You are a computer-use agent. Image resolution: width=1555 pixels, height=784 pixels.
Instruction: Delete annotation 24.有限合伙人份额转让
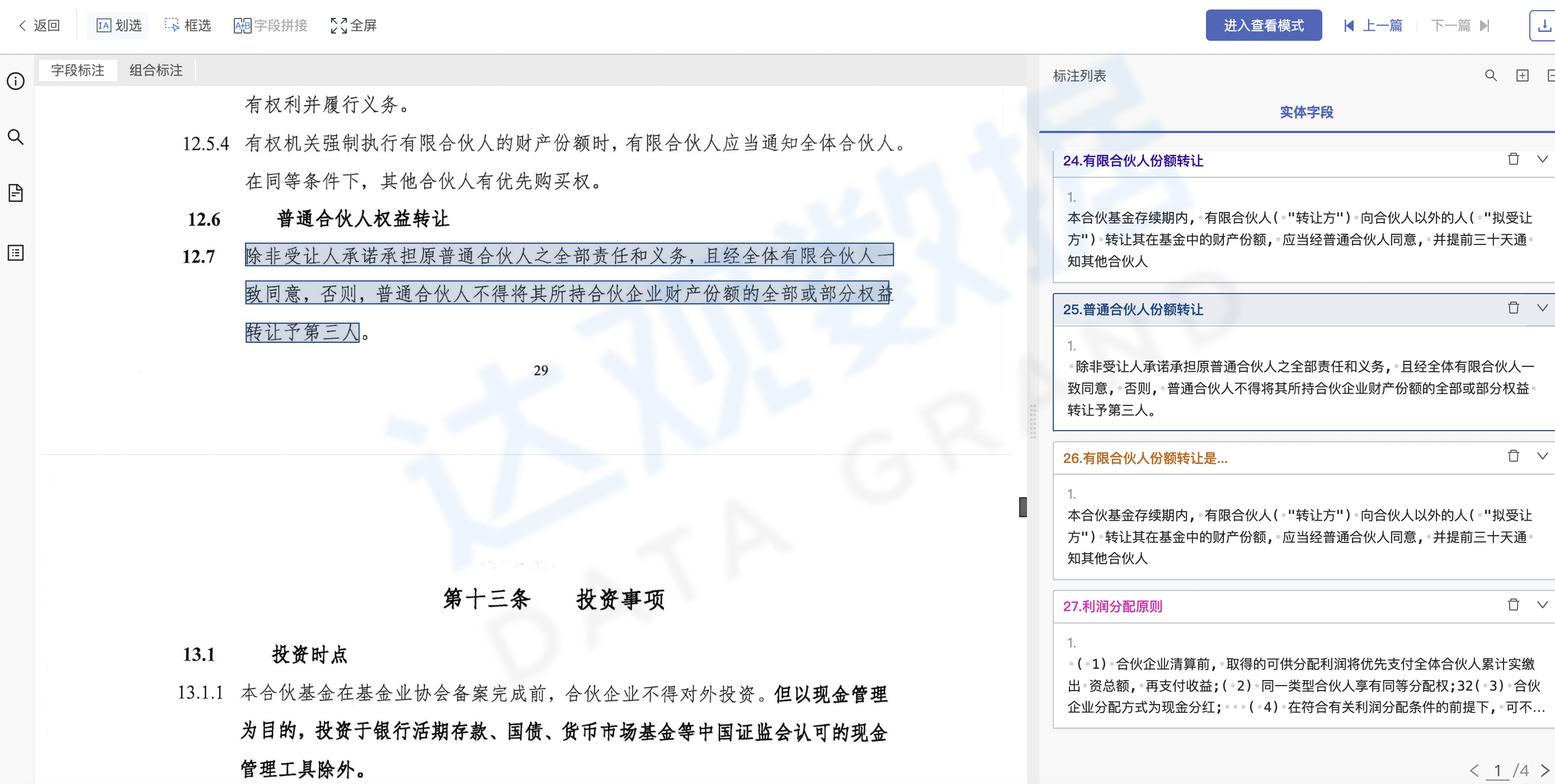click(1514, 159)
